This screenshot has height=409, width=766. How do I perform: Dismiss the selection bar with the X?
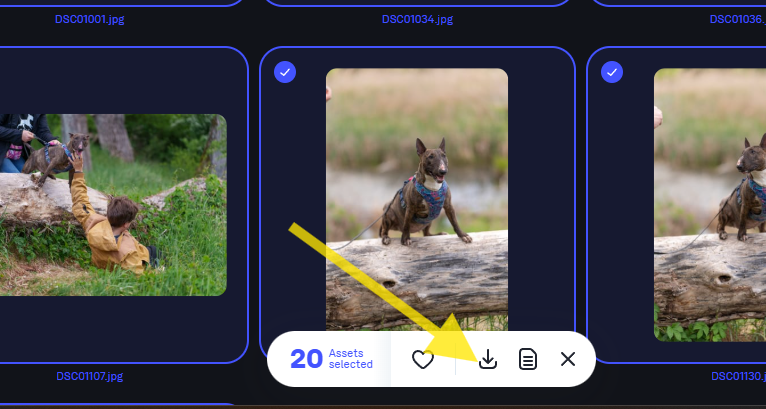[568, 359]
